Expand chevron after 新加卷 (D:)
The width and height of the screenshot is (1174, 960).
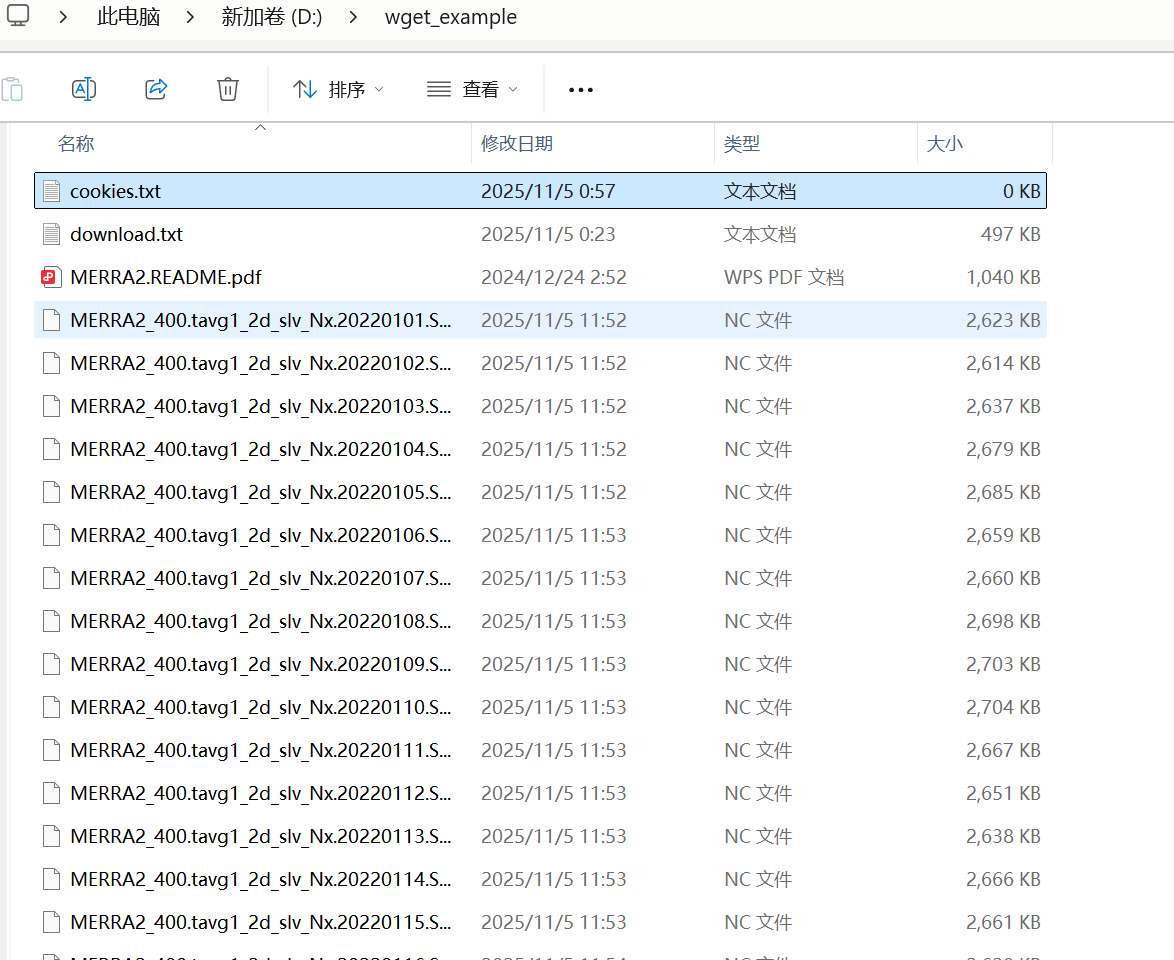[353, 16]
